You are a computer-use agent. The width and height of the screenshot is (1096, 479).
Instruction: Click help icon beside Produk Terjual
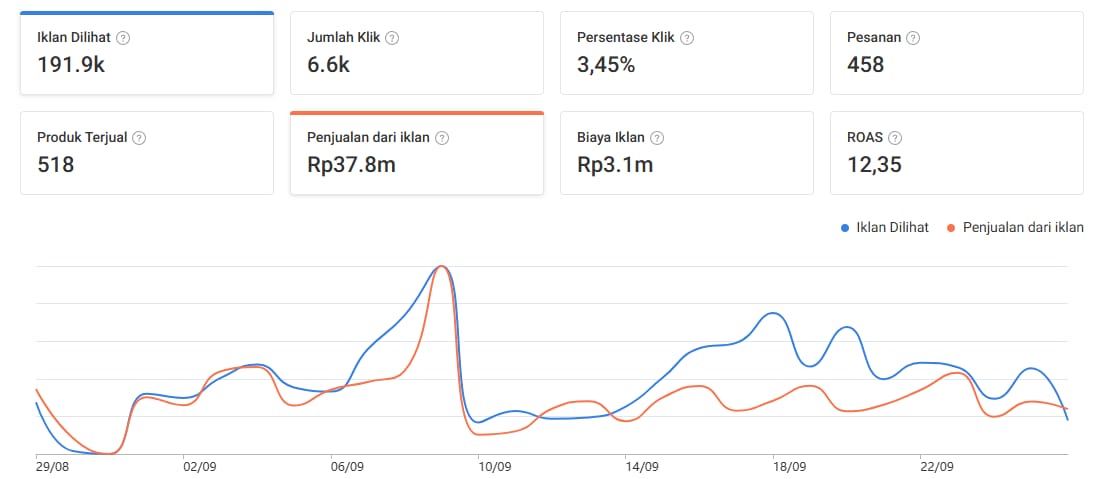pos(139,138)
